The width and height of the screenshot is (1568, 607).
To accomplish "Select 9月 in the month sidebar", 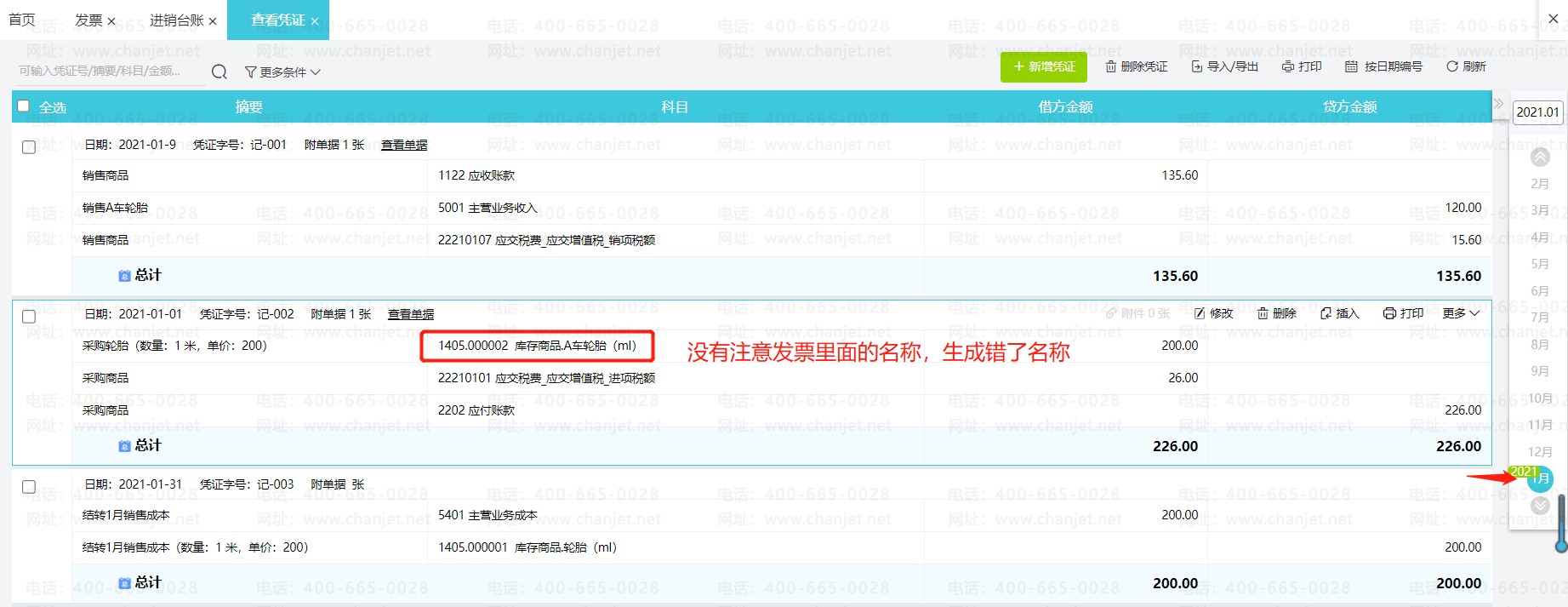I will [x=1540, y=371].
